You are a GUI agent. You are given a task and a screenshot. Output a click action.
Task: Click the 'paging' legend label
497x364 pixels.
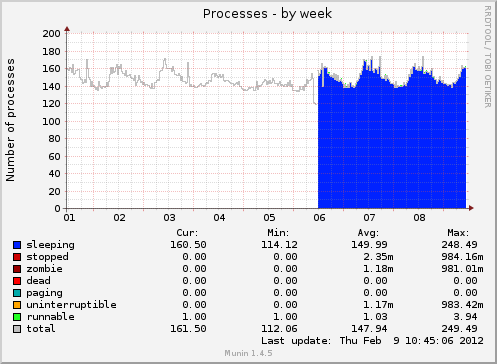pyautogui.click(x=44, y=293)
